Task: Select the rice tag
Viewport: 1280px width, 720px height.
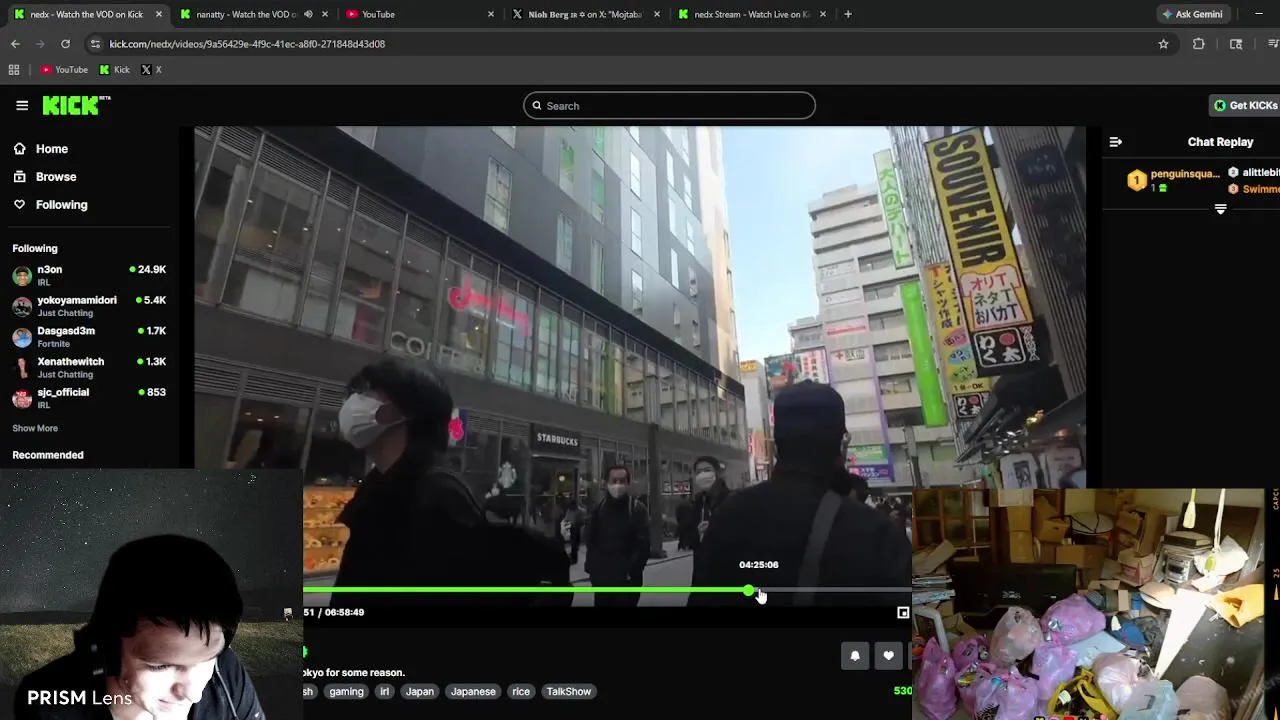Action: coord(521,692)
